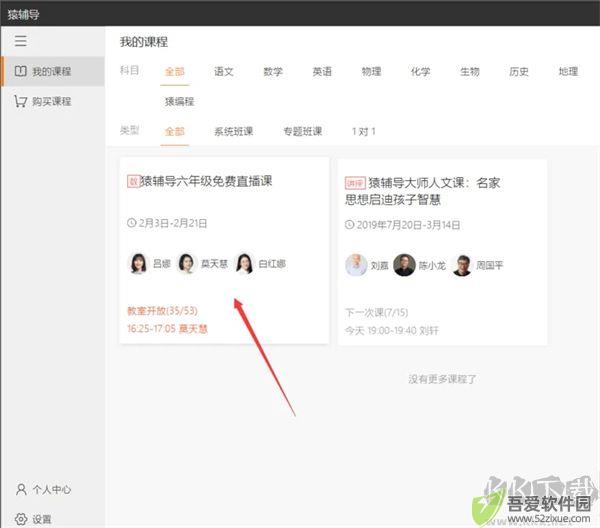600x528 pixels.
Task: Open 我的课程 in sidebar
Action: pyautogui.click(x=53, y=71)
